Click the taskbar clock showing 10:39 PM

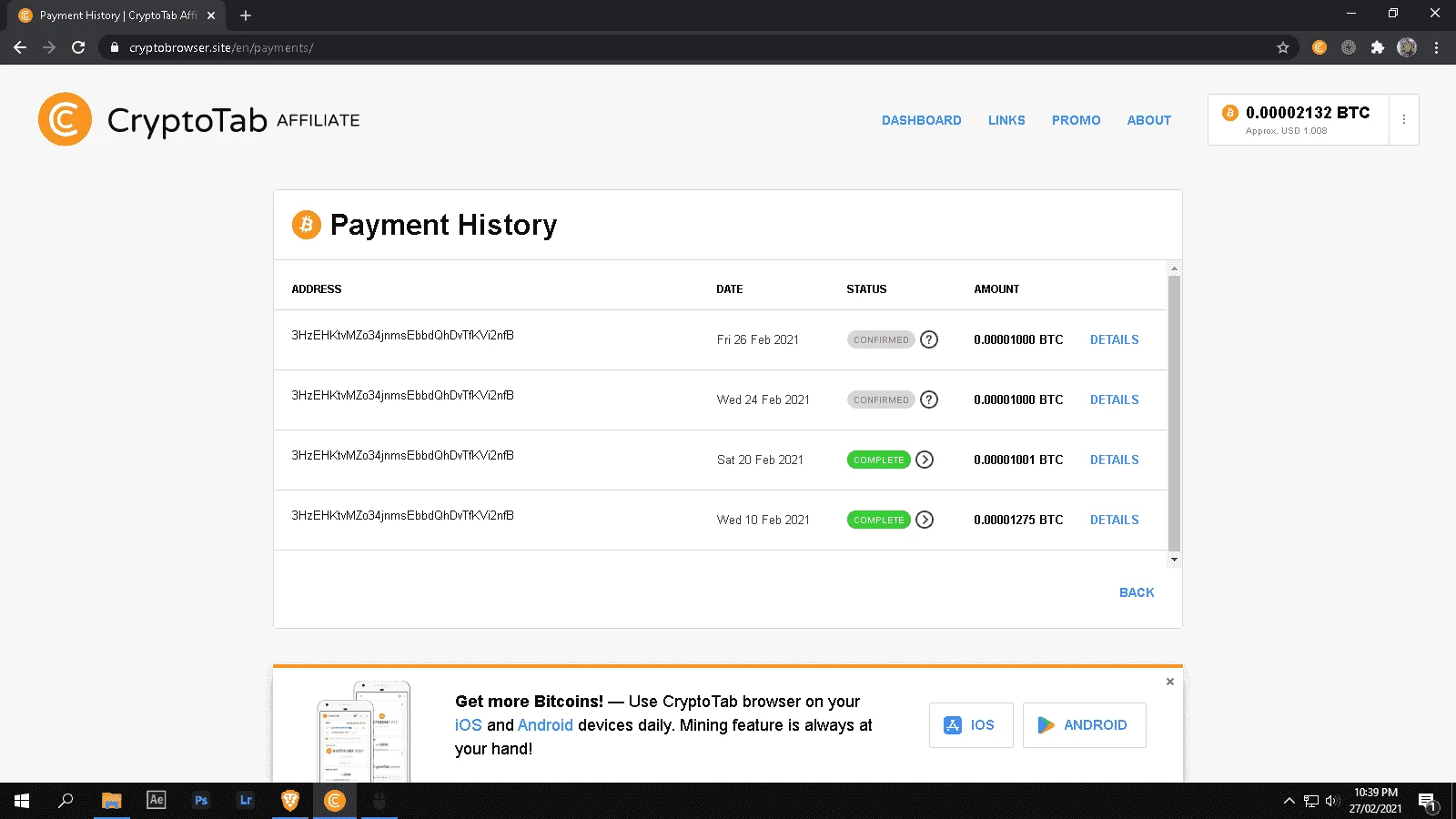tap(1375, 801)
